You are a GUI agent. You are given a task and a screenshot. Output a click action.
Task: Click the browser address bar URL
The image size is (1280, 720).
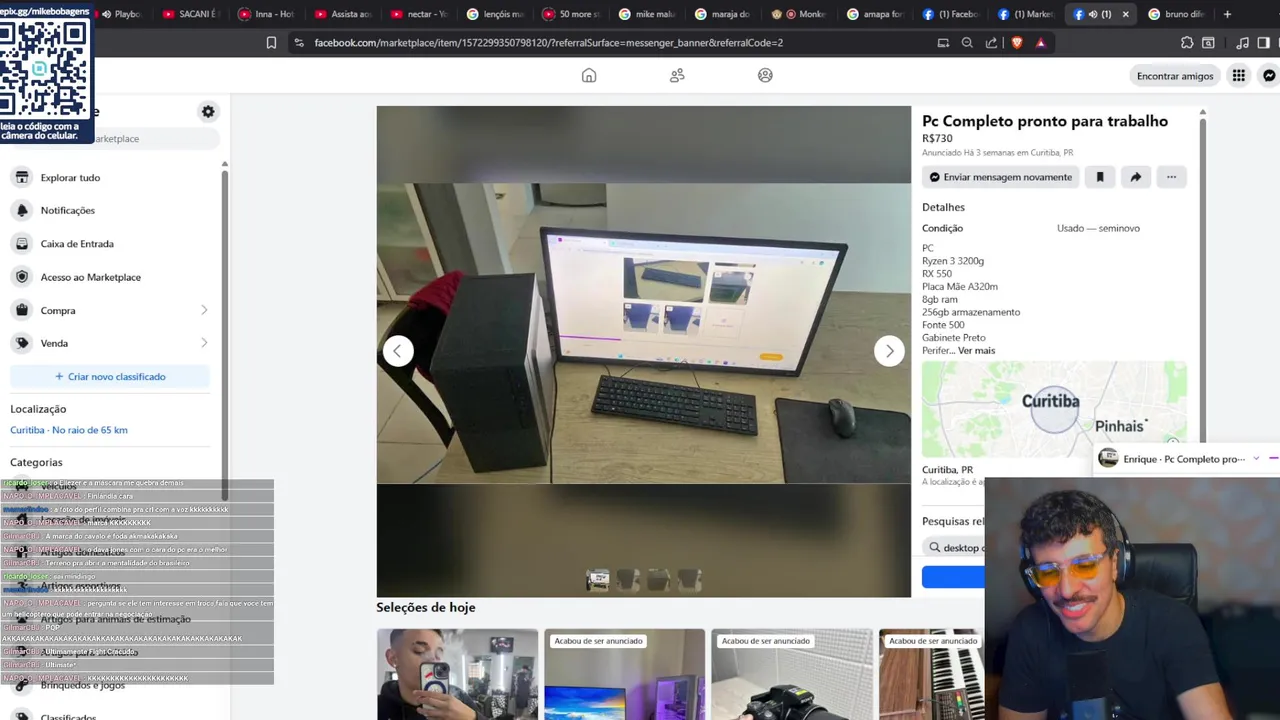point(548,43)
